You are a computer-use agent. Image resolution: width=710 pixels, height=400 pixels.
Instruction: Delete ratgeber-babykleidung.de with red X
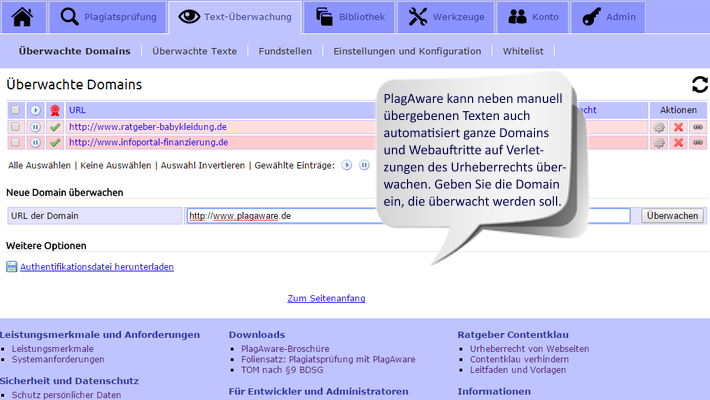click(x=678, y=127)
